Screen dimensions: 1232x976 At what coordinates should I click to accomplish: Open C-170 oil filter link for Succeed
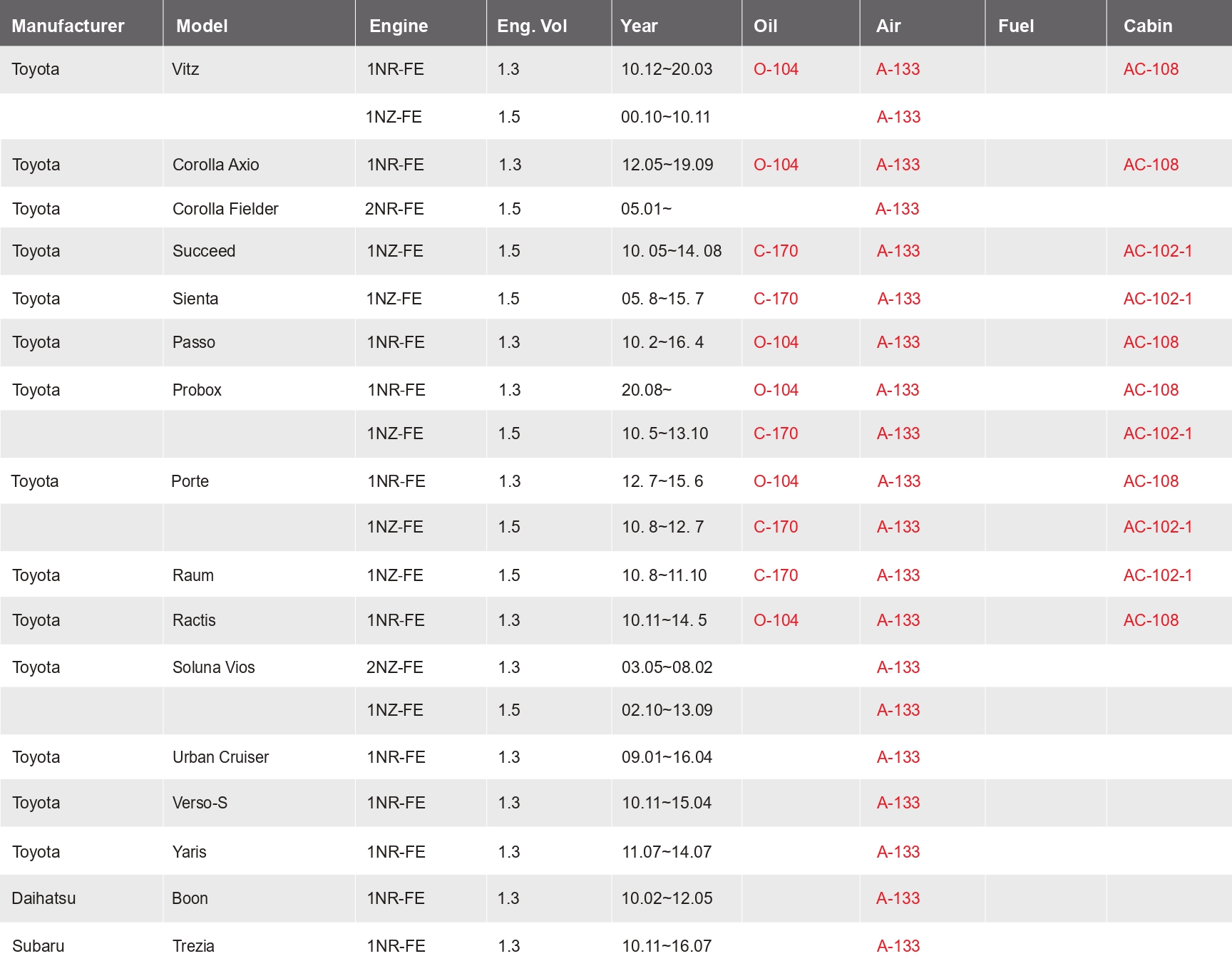coord(776,251)
